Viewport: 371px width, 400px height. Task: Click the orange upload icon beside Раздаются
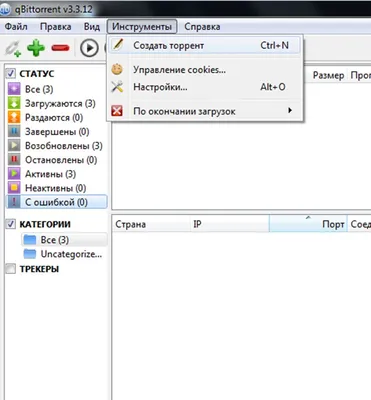point(14,117)
